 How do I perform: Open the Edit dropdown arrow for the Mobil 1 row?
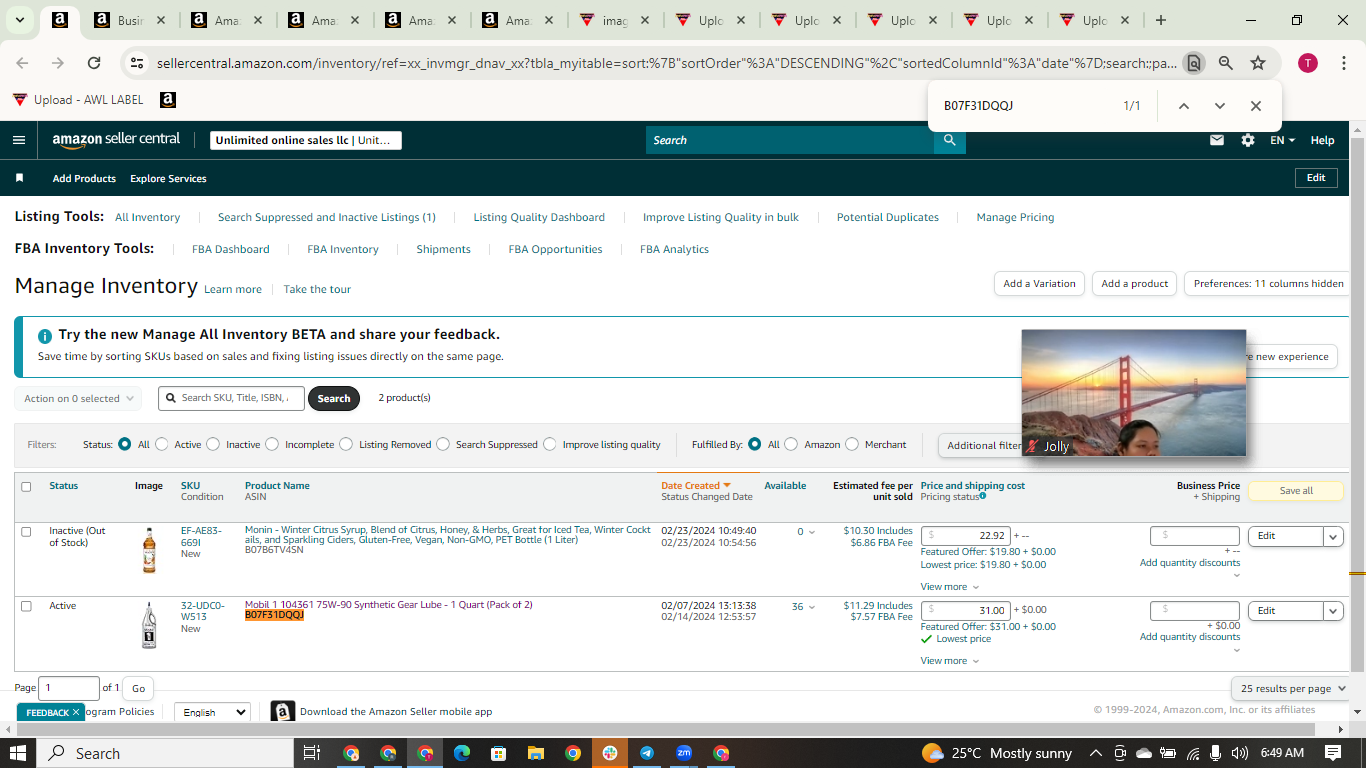pyautogui.click(x=1333, y=611)
